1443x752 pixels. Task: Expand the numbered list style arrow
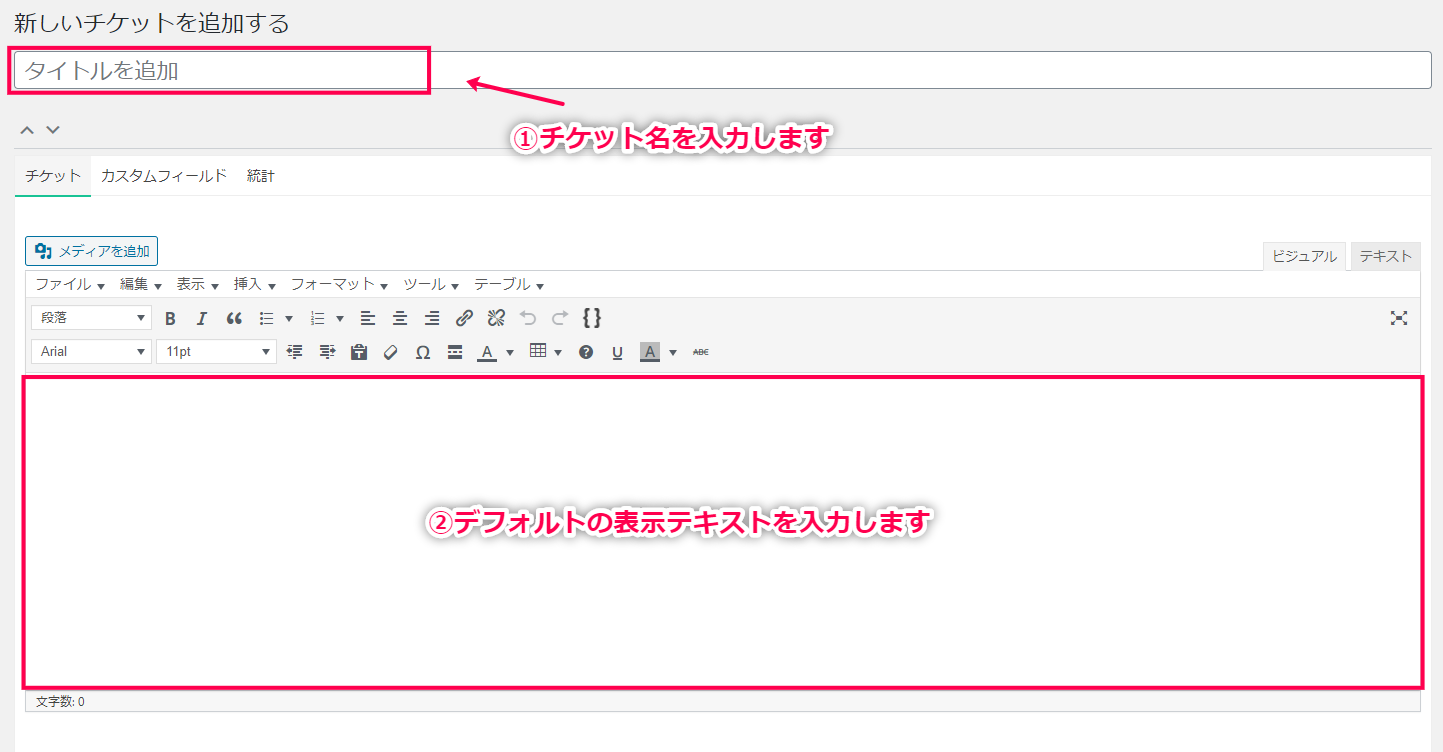coord(340,319)
